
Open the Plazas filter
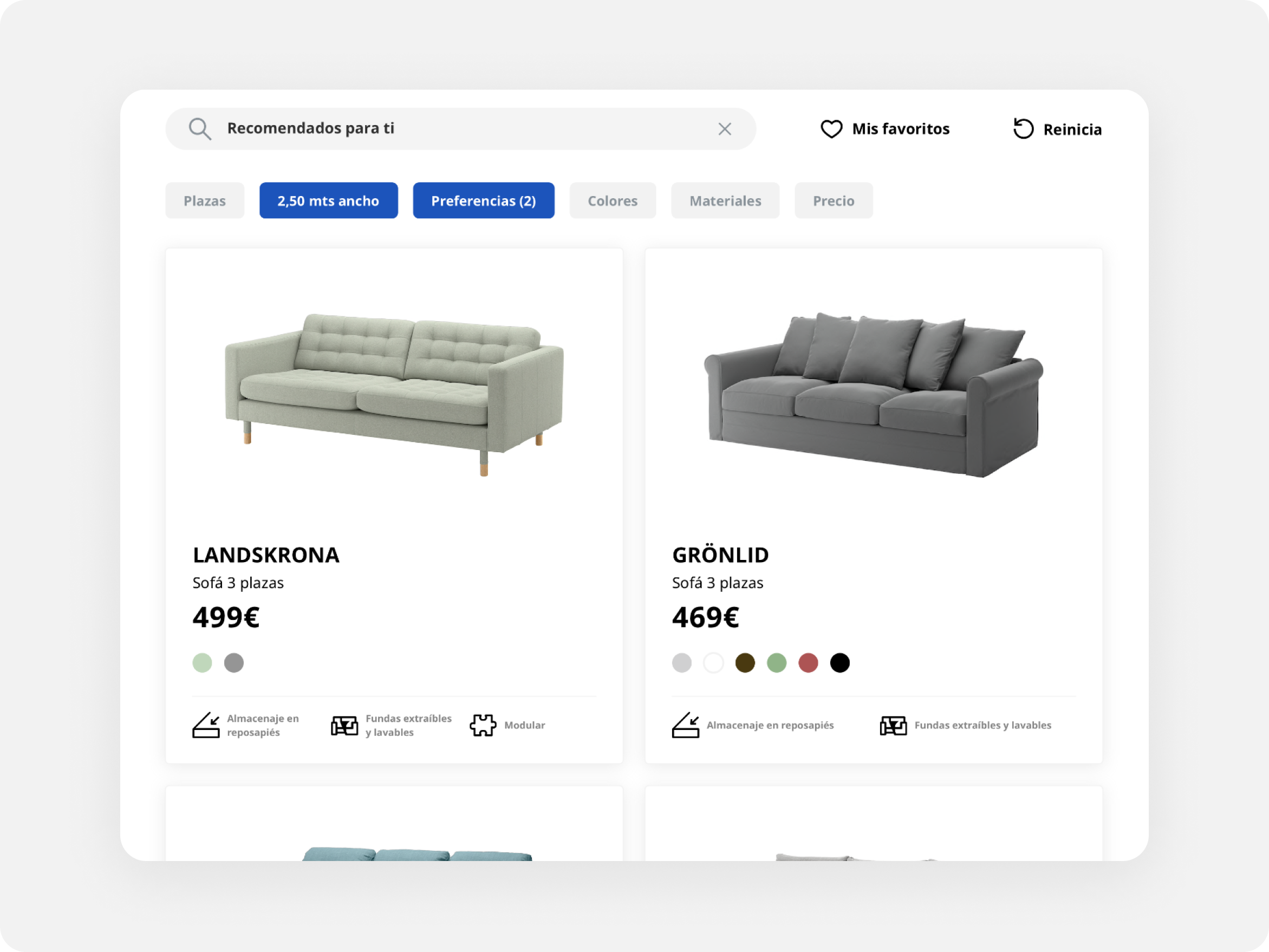[205, 201]
